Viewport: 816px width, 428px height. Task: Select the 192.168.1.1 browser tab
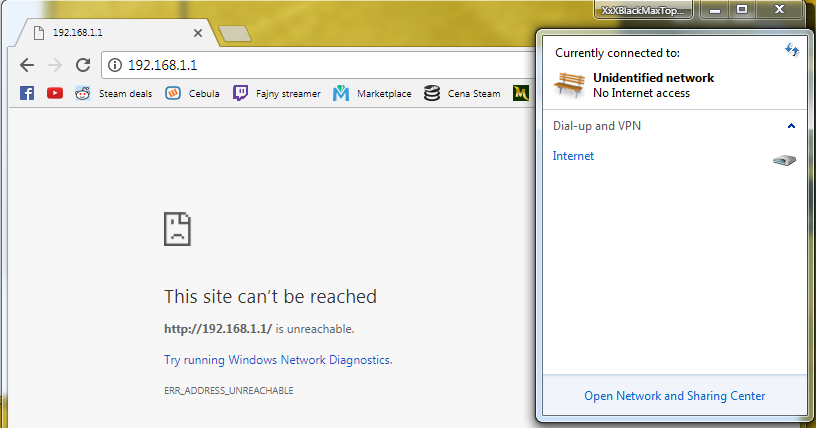110,33
